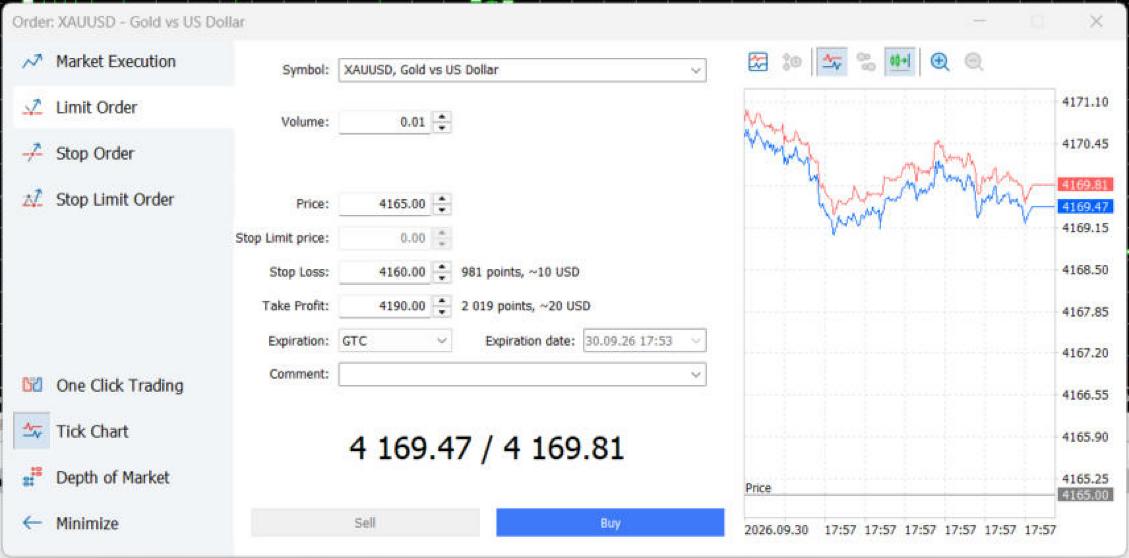Screen dimensions: 1129x558
Task: Decrease Stop Loss with down arrow
Action: 442,278
